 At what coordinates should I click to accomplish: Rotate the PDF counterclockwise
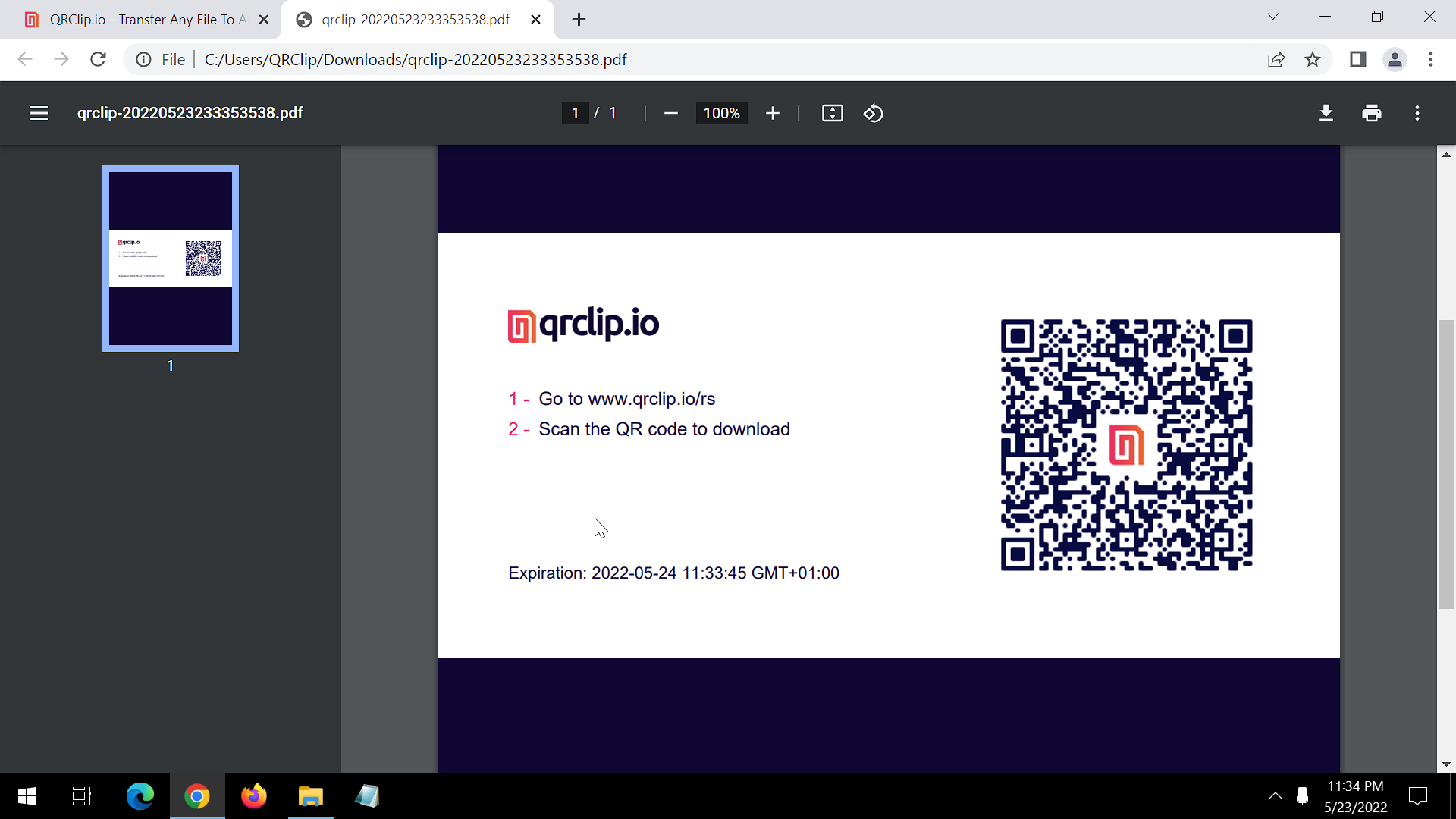874,113
